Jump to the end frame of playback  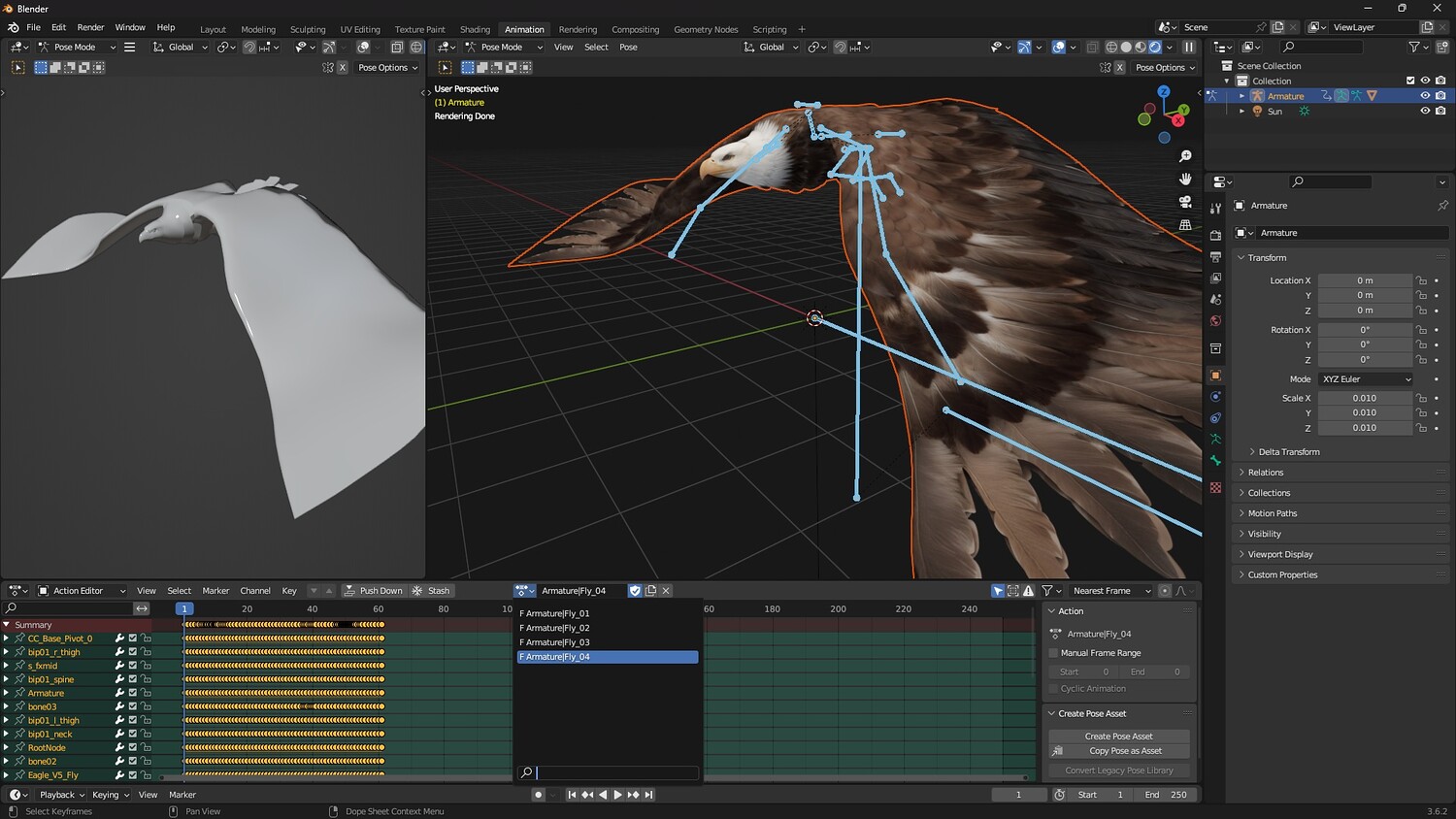coord(649,795)
